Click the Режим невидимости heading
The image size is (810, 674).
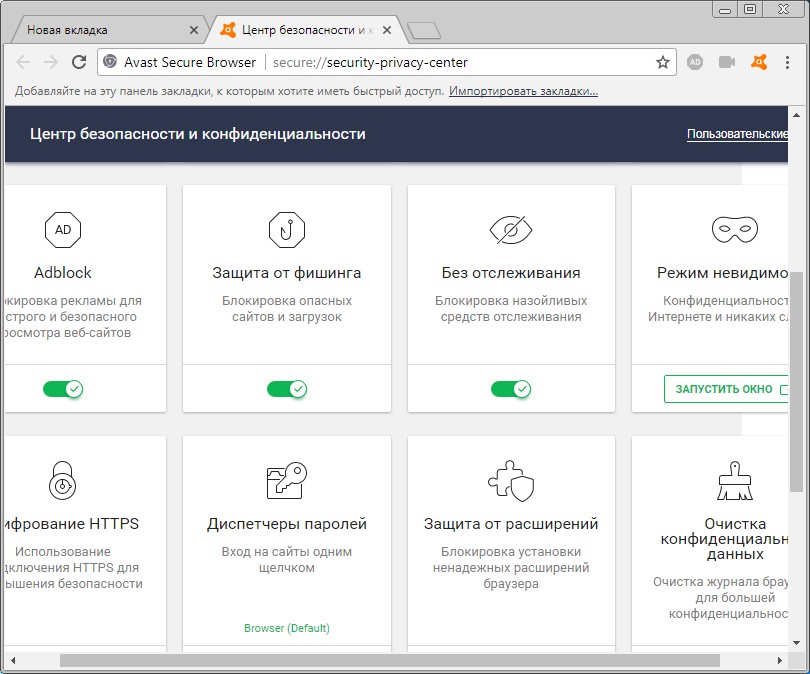(722, 273)
